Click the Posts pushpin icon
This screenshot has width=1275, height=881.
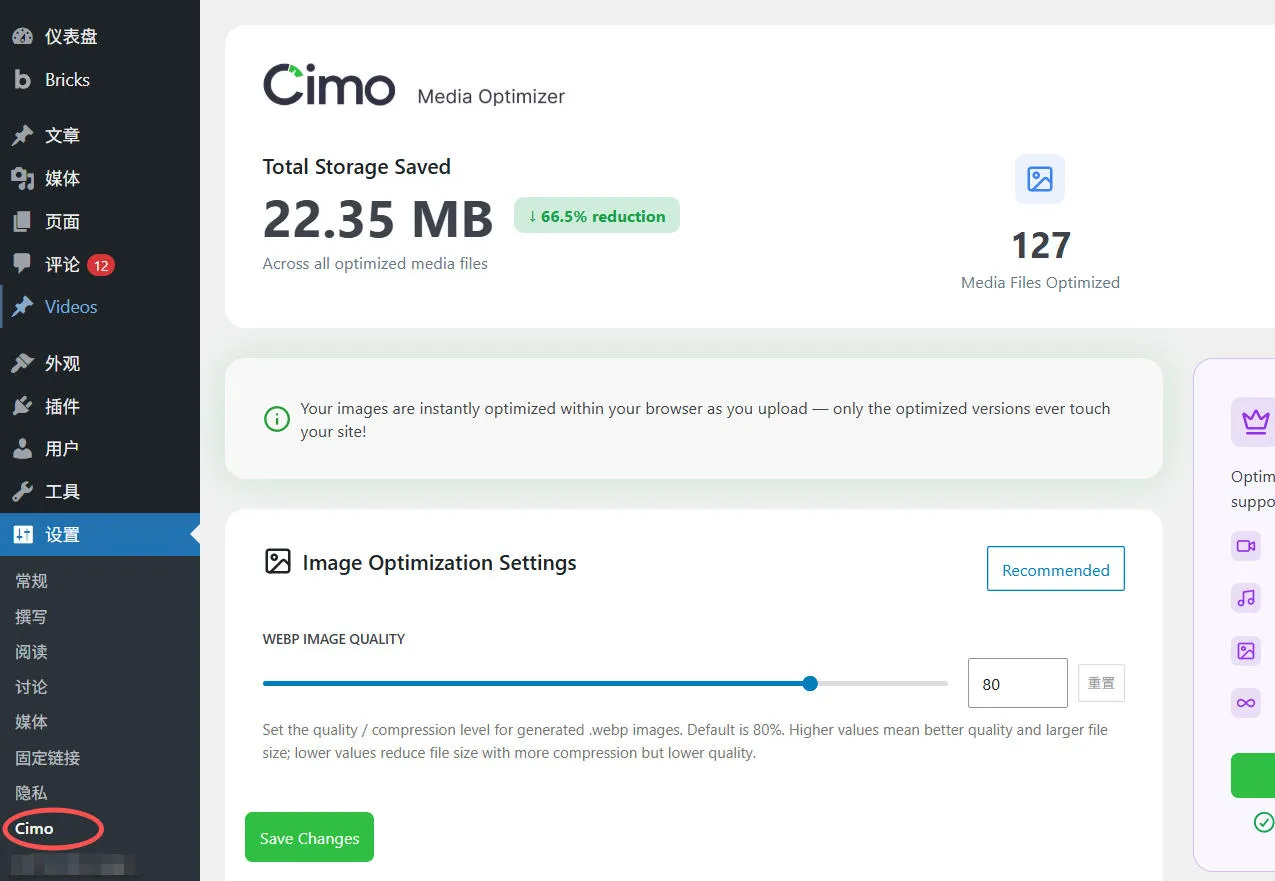click(x=22, y=136)
